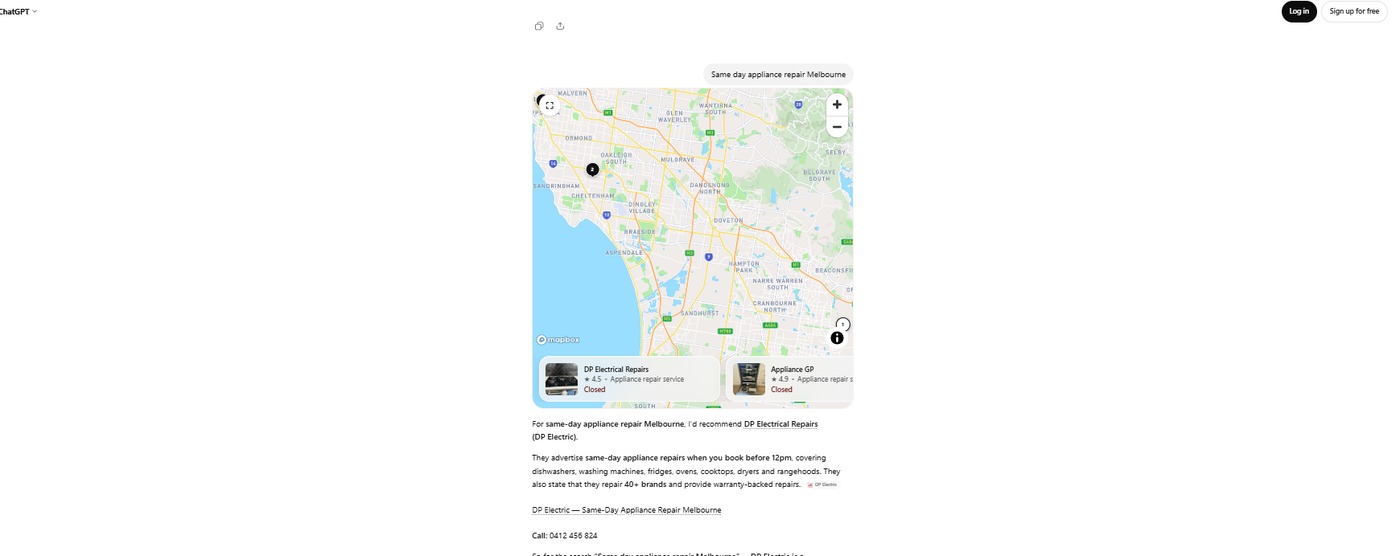This screenshot has width=1400, height=556.
Task: Zoom out on the map
Action: (x=837, y=127)
